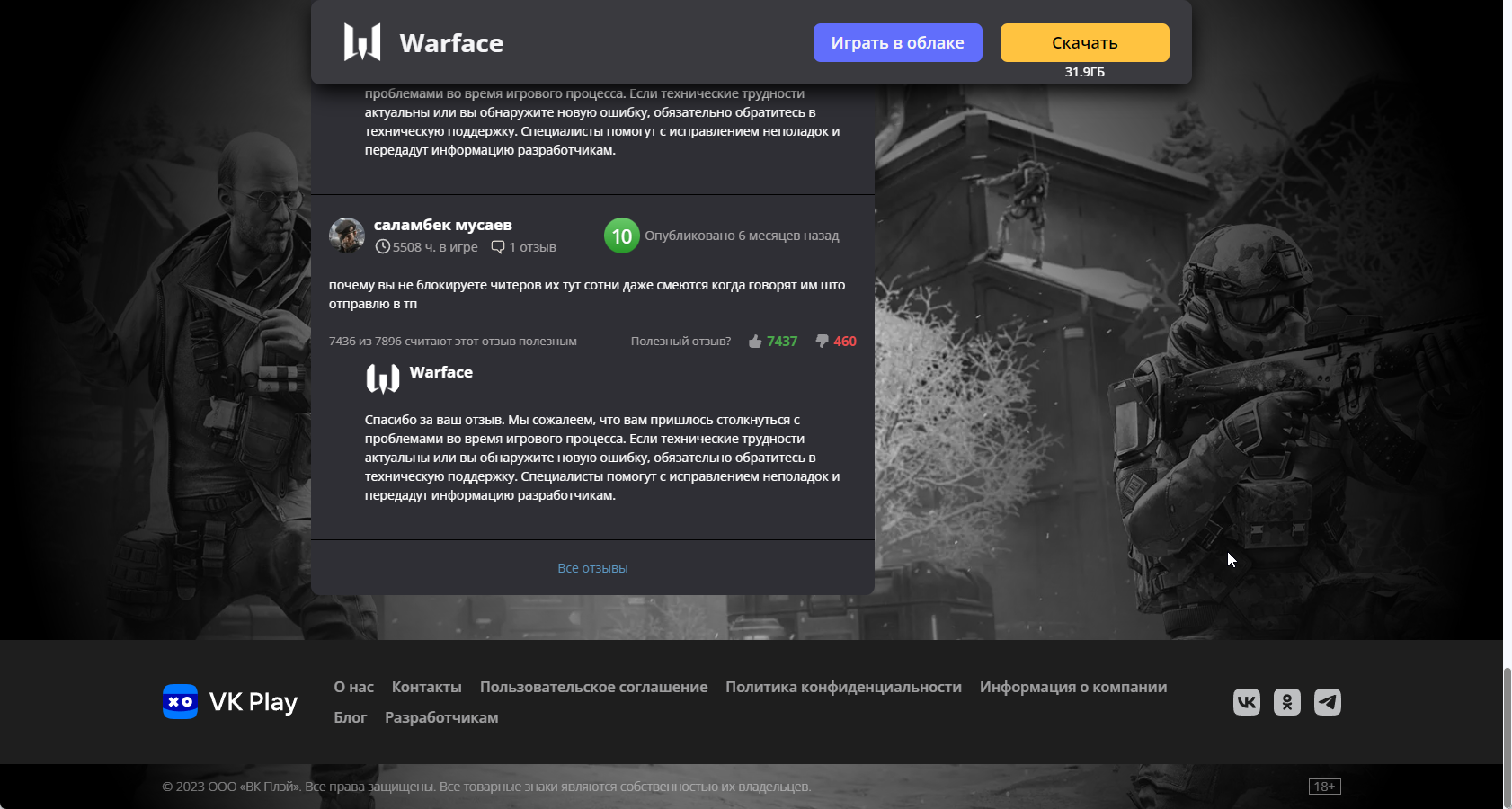Image resolution: width=1512 pixels, height=809 pixels.
Task: Click the clock icon by hours played
Action: [383, 246]
